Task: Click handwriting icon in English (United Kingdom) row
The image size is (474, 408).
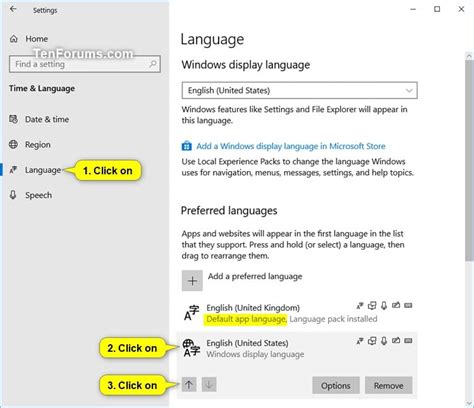Action: point(396,305)
